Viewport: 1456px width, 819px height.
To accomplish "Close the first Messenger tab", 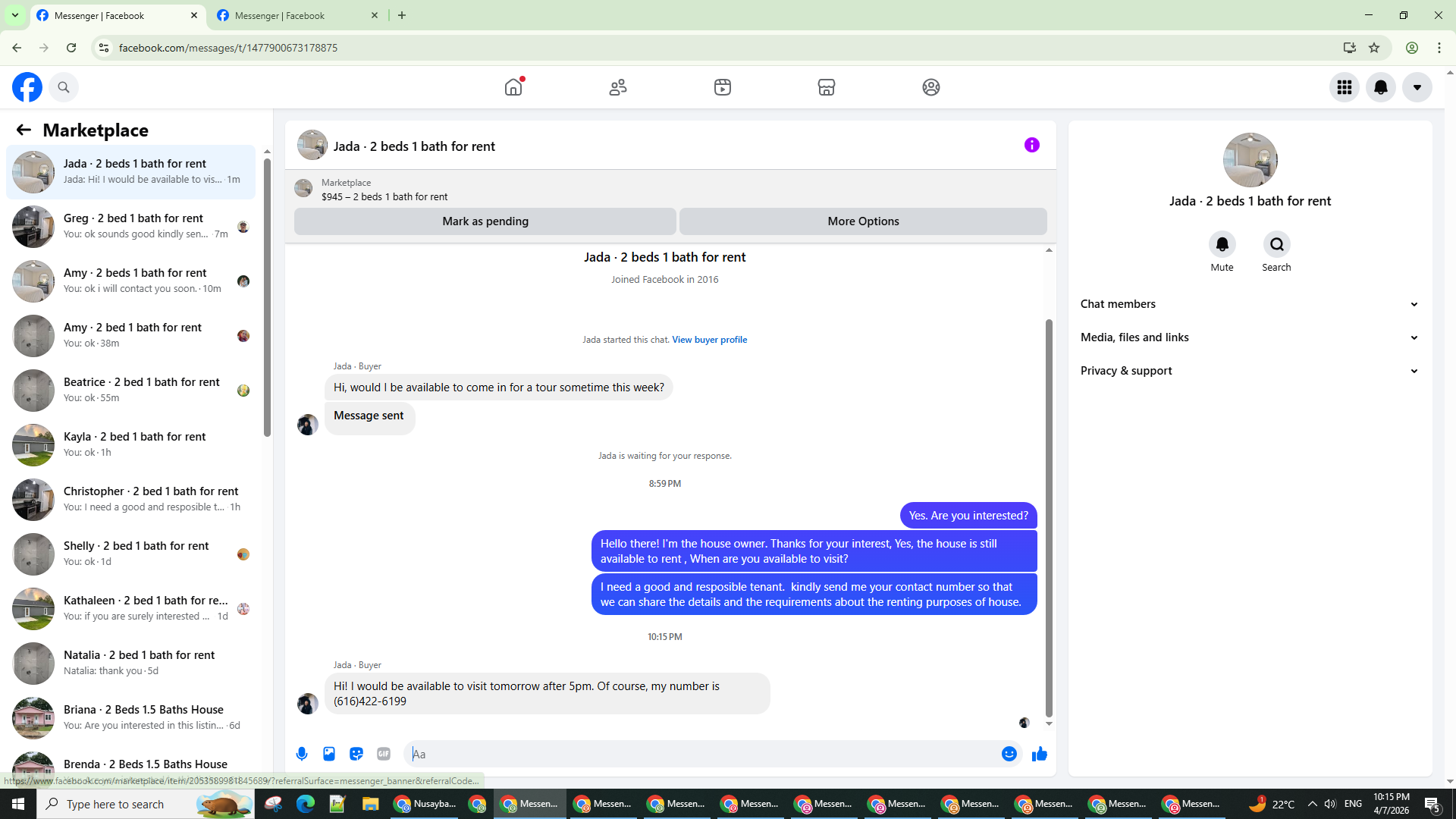I will coord(194,15).
